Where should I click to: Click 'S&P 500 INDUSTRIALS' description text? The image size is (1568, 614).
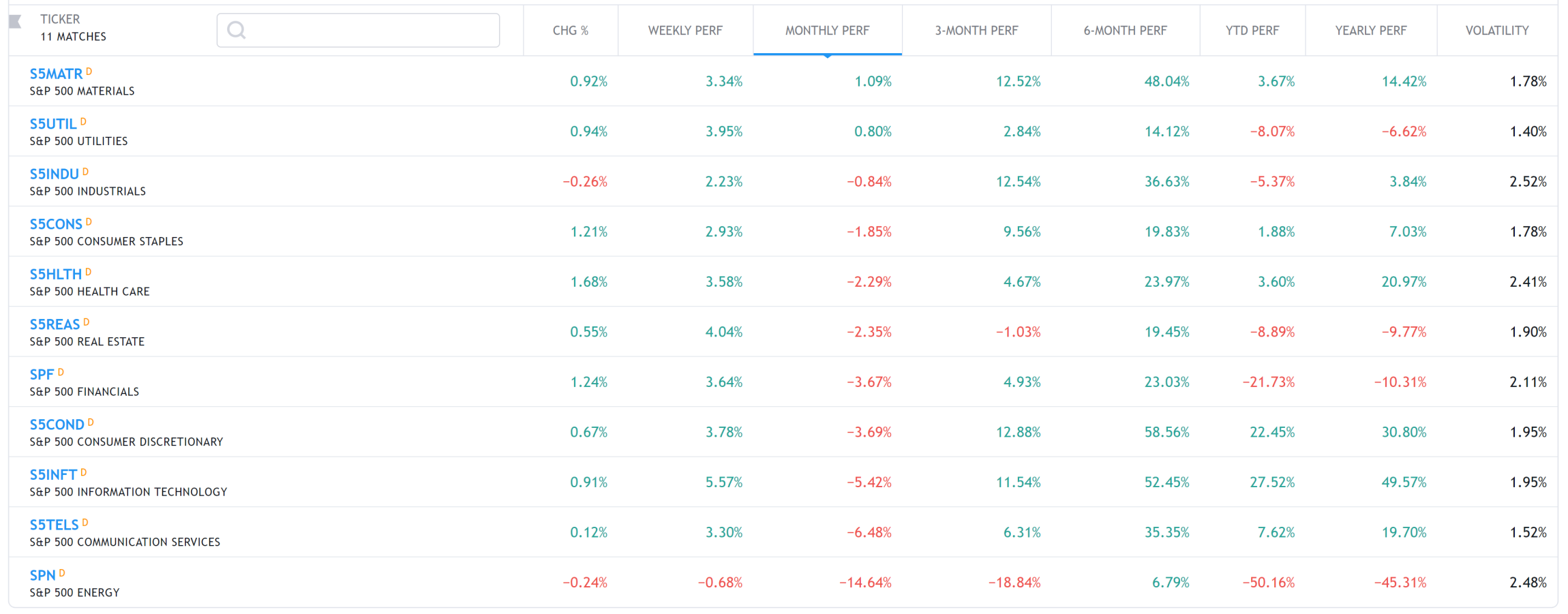pyautogui.click(x=87, y=191)
